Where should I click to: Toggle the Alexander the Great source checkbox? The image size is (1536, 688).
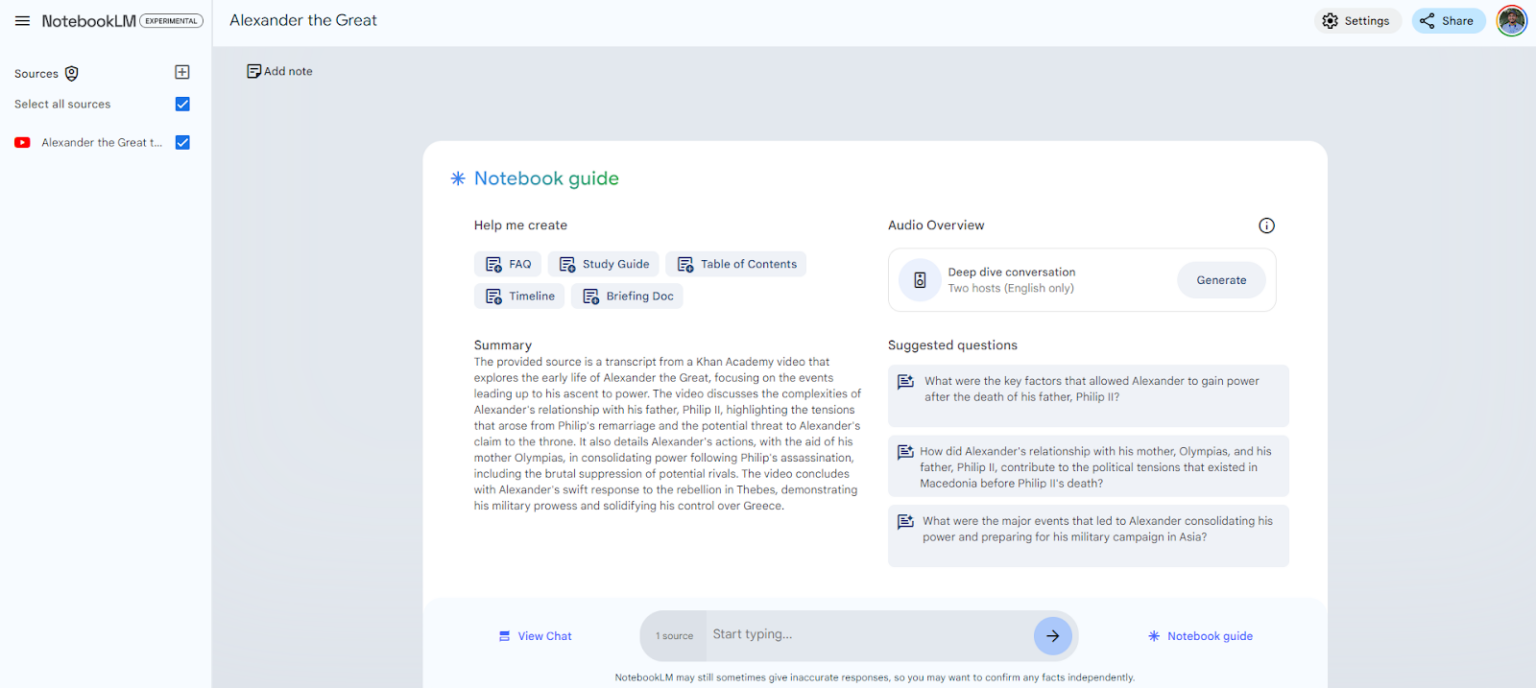[x=182, y=143]
